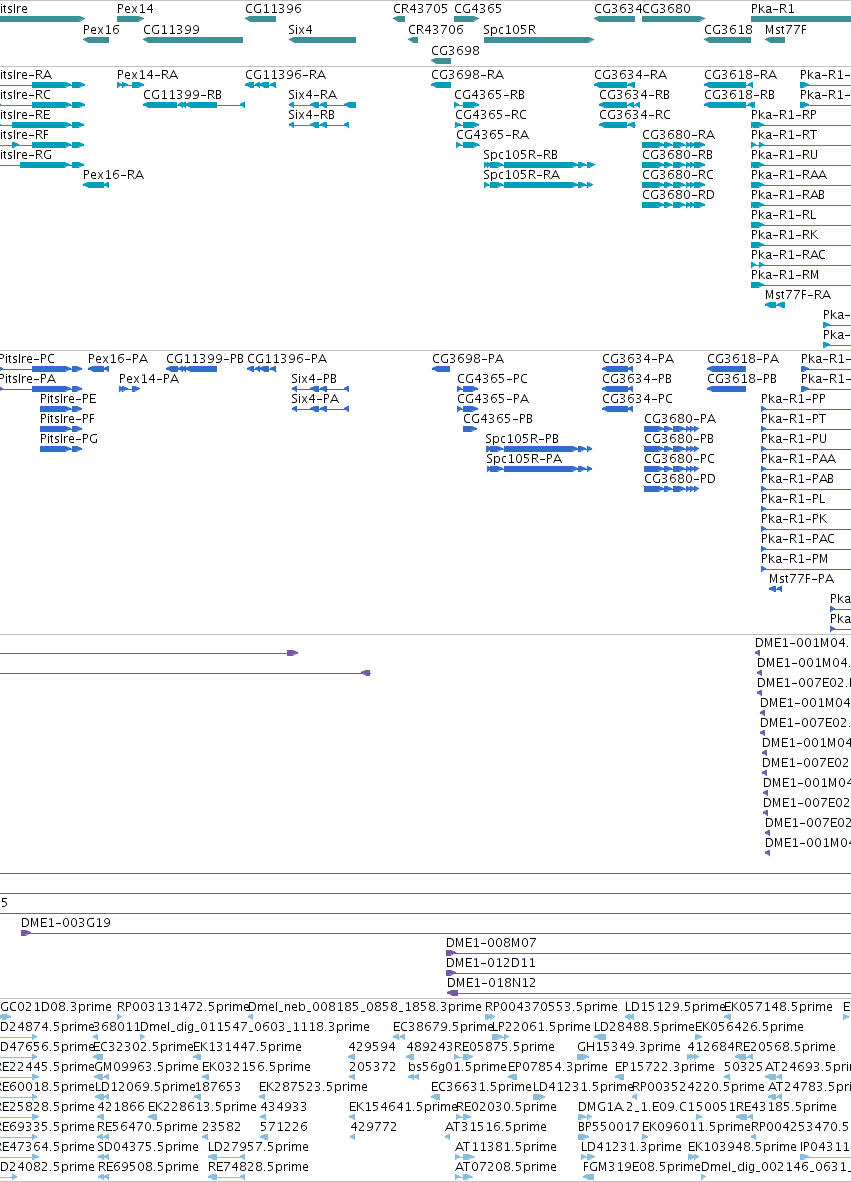Click the Pitslre-PG protein feature
This screenshot has height=1182, width=851.
coord(60,449)
